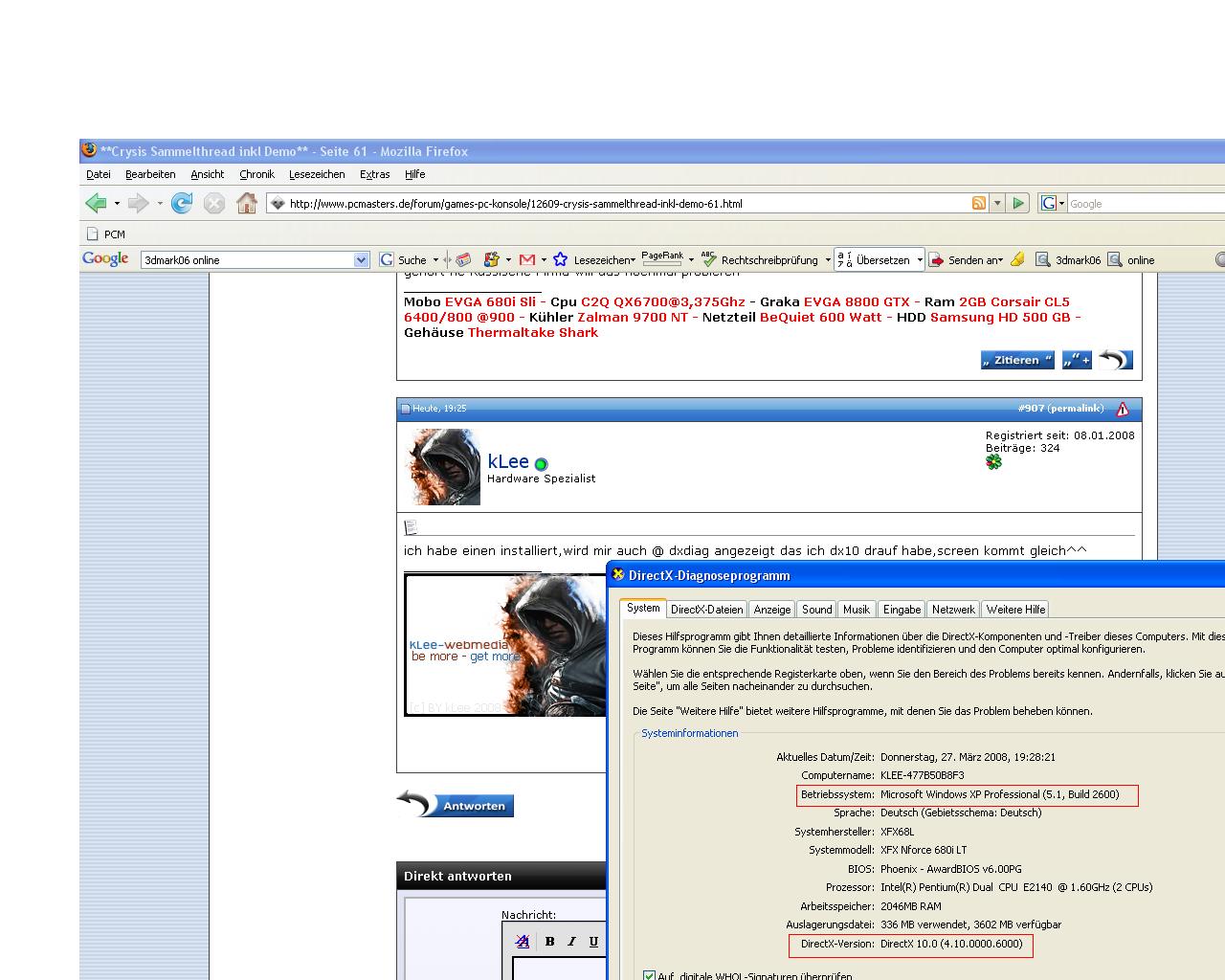Viewport: 1225px width, 980px height.
Task: Click the PageRank indicator
Action: point(662,258)
